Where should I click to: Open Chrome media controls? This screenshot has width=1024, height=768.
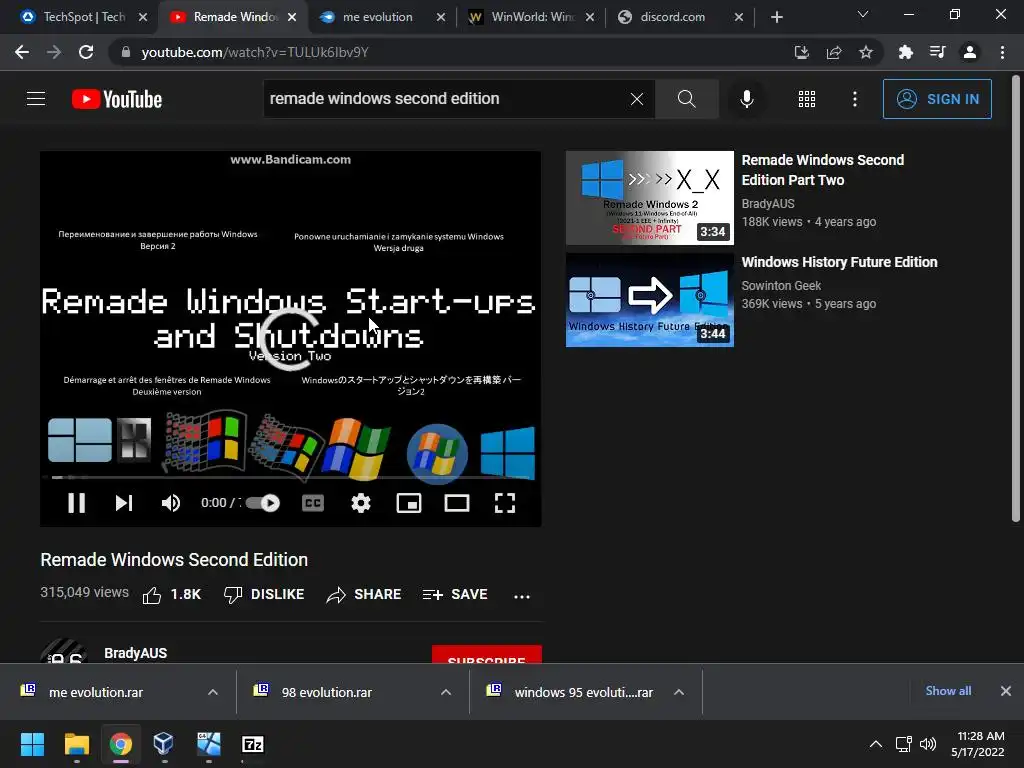click(937, 52)
